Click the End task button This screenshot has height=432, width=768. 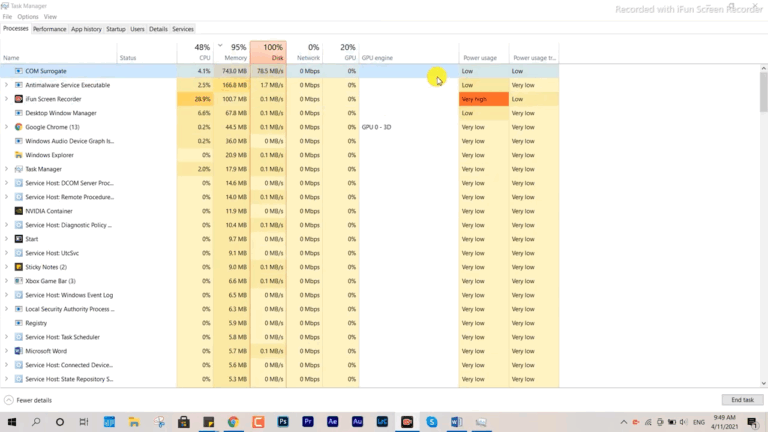742,400
